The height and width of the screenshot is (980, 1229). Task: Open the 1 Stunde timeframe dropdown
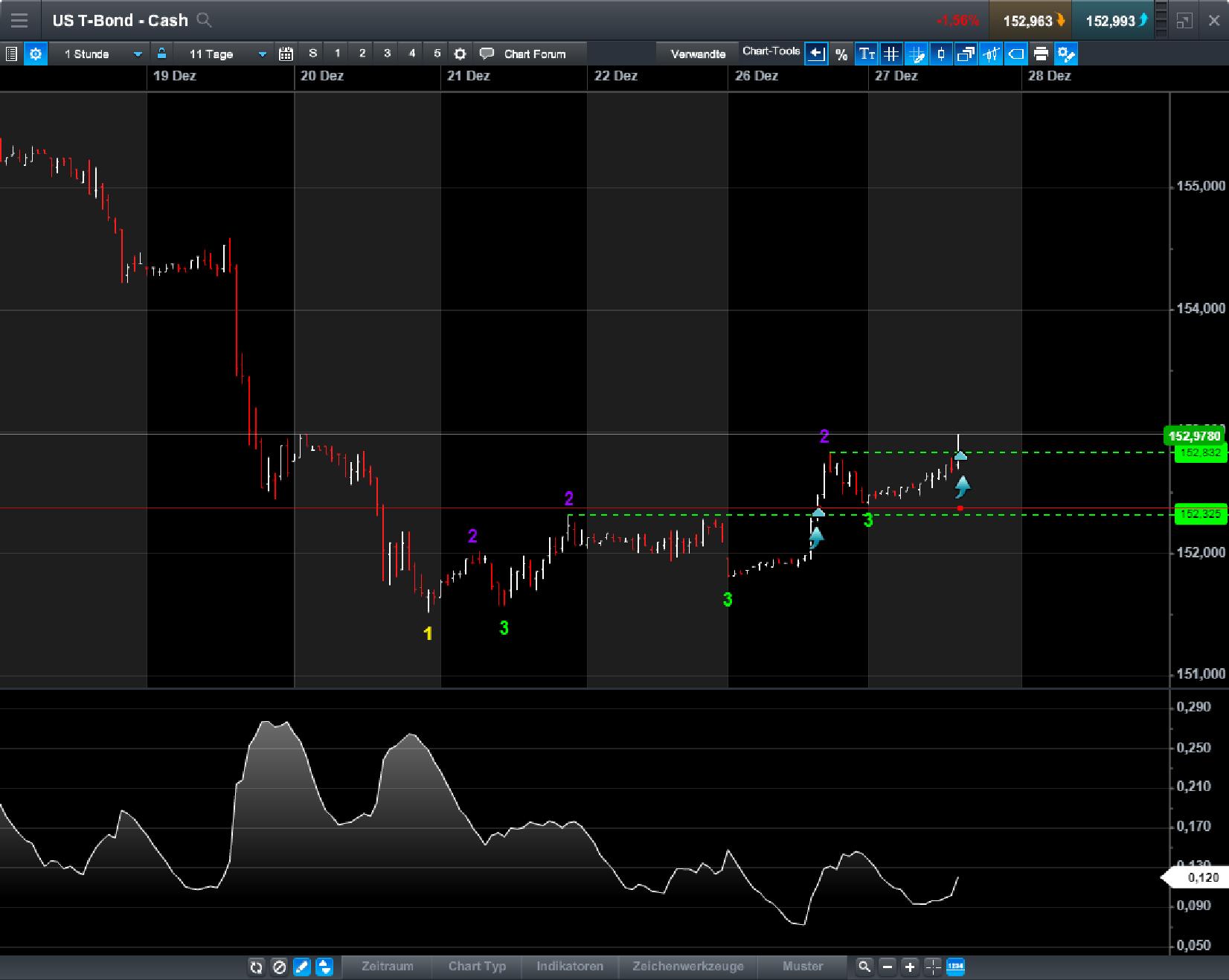[x=136, y=54]
